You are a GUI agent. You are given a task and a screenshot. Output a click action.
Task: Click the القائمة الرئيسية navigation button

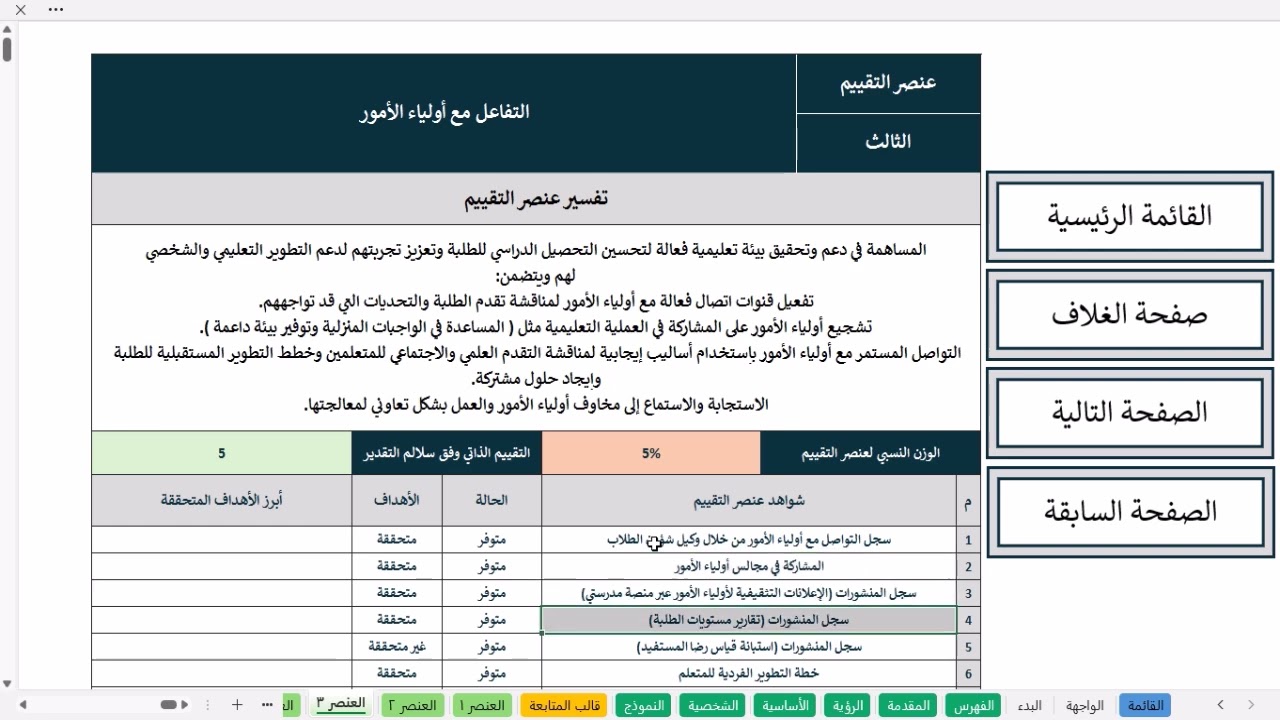click(x=1130, y=216)
